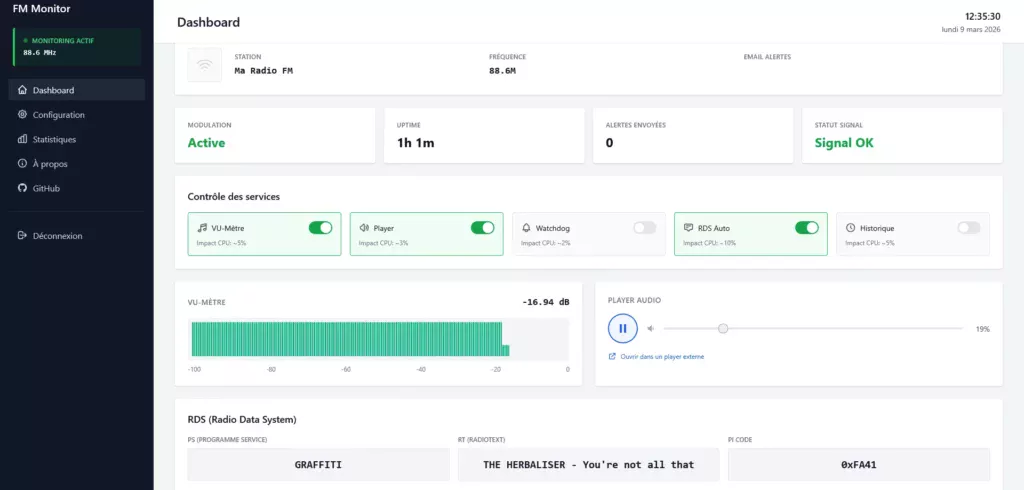Pause the audio player
This screenshot has width=1024, height=490.
coord(622,328)
